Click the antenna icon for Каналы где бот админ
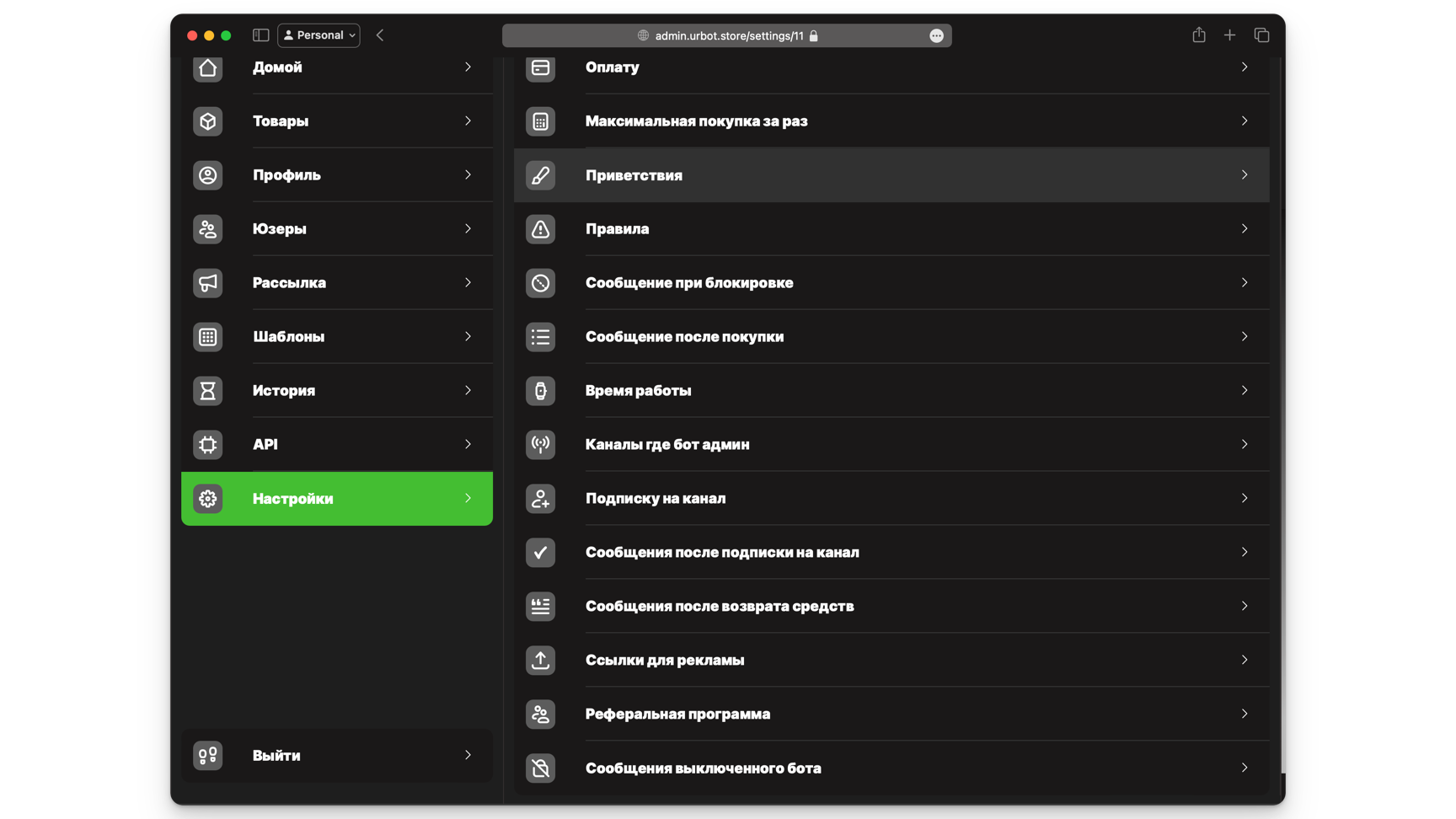 (x=540, y=445)
